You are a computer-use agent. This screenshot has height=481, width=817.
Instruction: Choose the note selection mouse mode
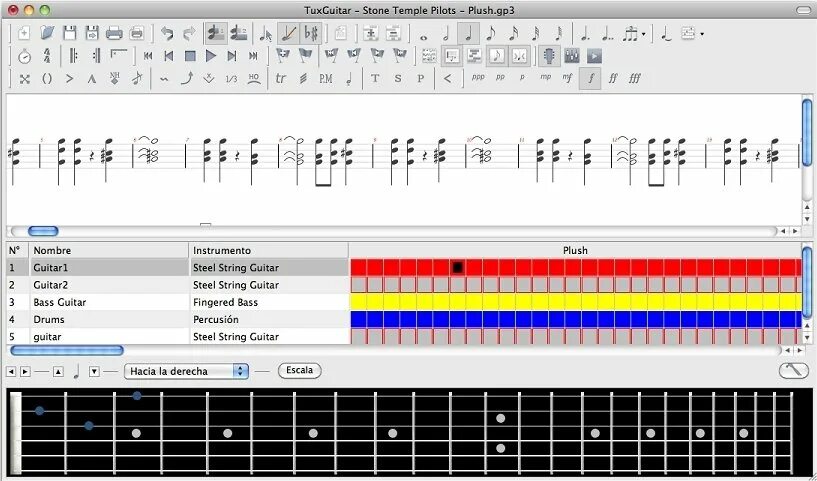click(266, 34)
